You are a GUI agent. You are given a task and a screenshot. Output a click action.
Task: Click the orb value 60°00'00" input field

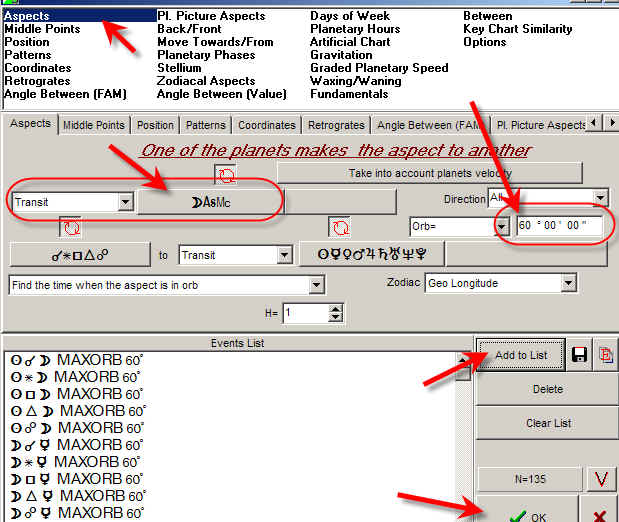pos(560,226)
